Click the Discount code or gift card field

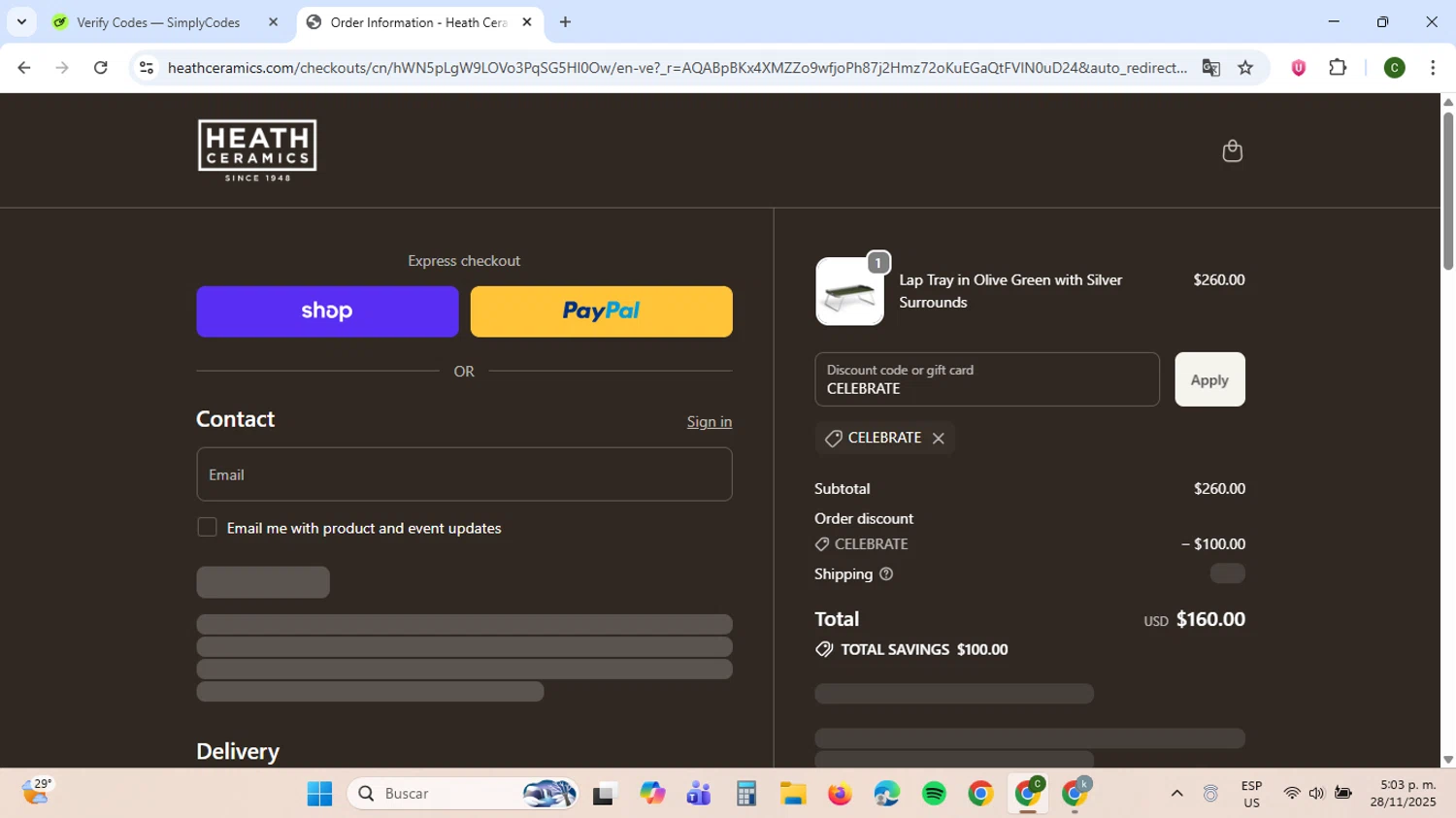[987, 379]
